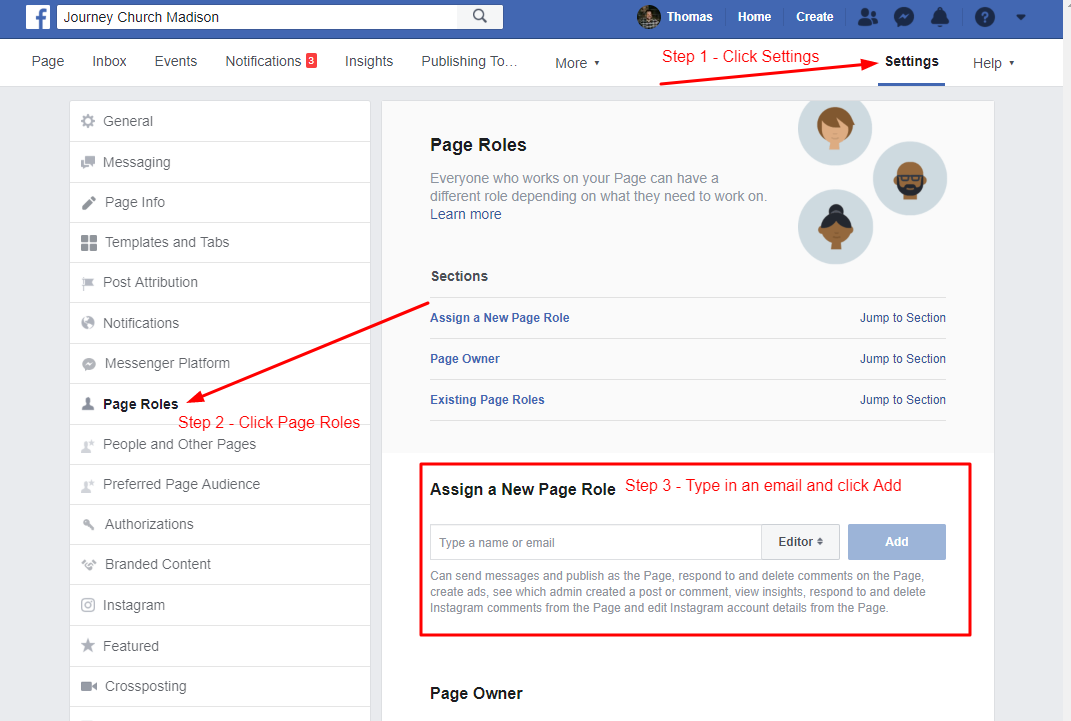This screenshot has height=721, width=1071.
Task: Open the Friend Requests icon
Action: click(x=867, y=16)
